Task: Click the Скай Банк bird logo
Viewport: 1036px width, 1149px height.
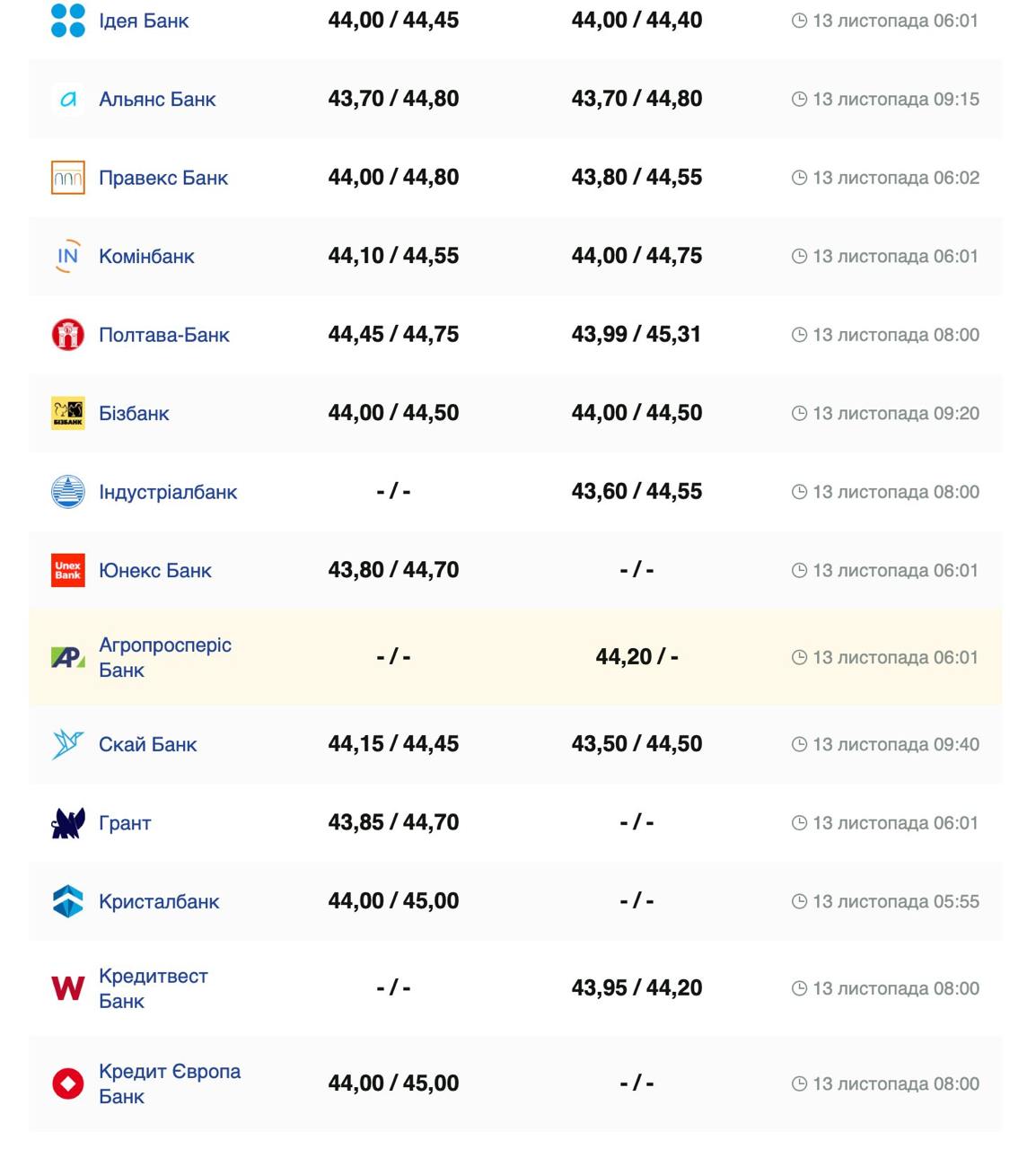Action: (x=68, y=744)
